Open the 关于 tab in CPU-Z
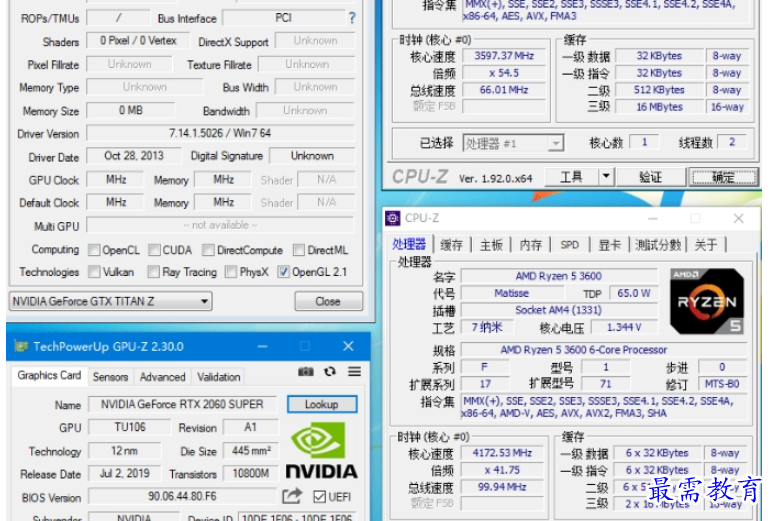 [x=706, y=245]
